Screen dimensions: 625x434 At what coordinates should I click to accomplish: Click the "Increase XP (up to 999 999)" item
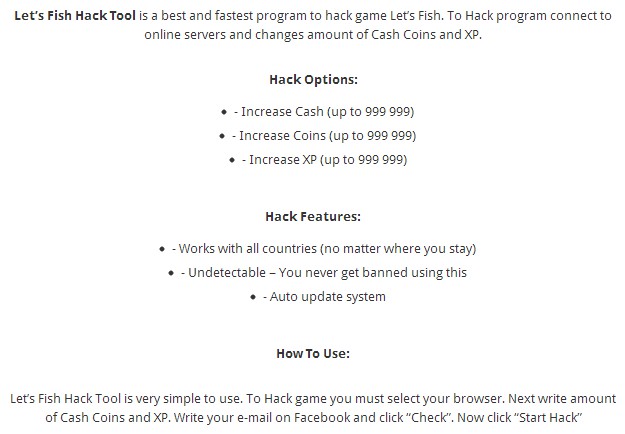(x=324, y=160)
